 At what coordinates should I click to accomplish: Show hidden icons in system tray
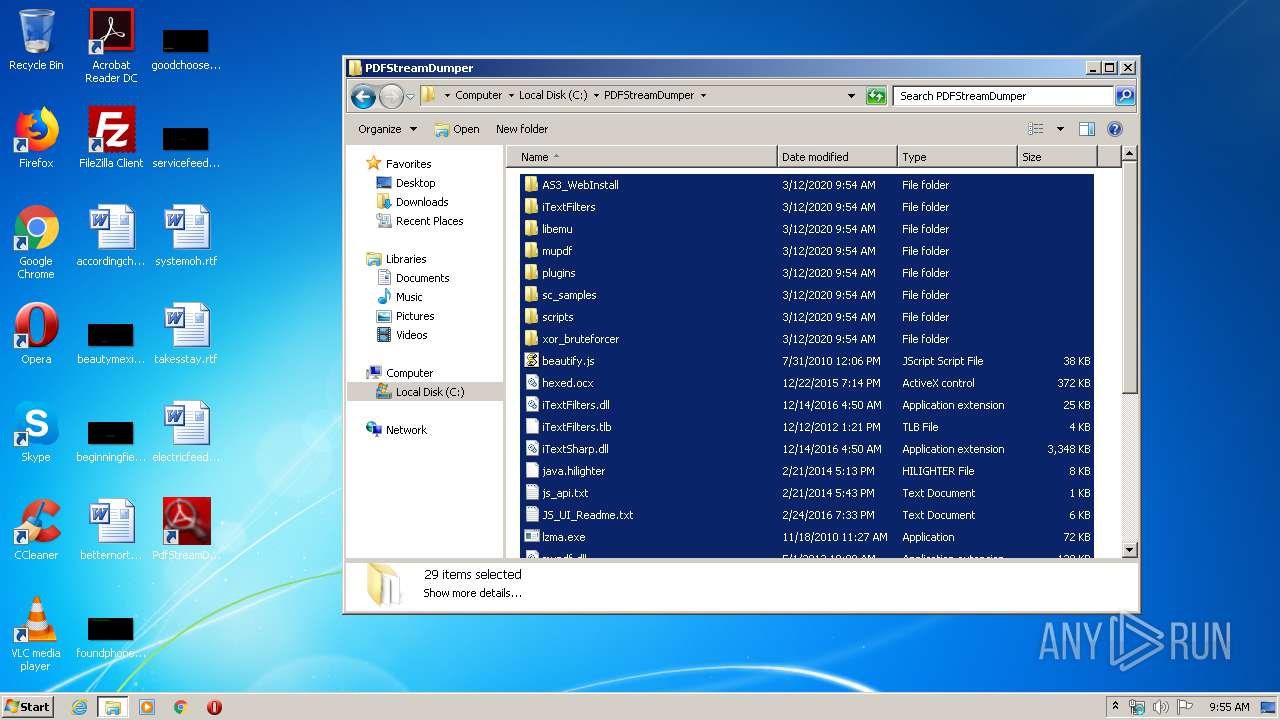1115,707
